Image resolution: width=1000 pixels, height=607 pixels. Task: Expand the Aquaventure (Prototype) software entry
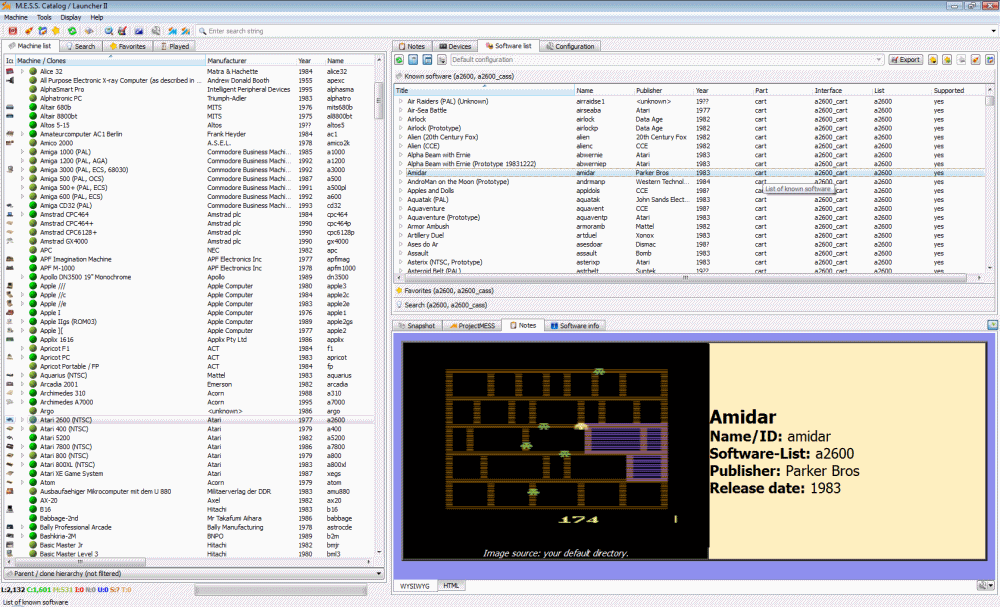(401, 217)
